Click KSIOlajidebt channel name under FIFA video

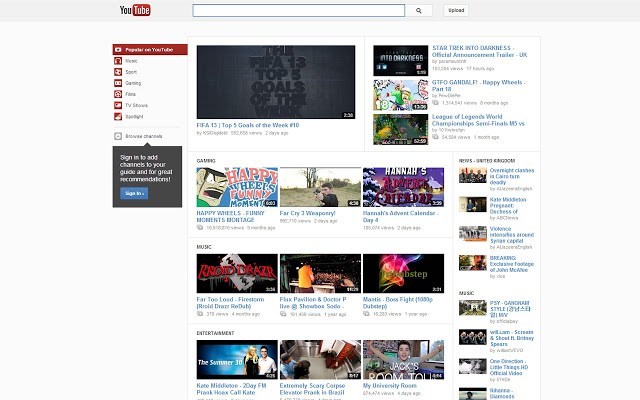point(215,133)
